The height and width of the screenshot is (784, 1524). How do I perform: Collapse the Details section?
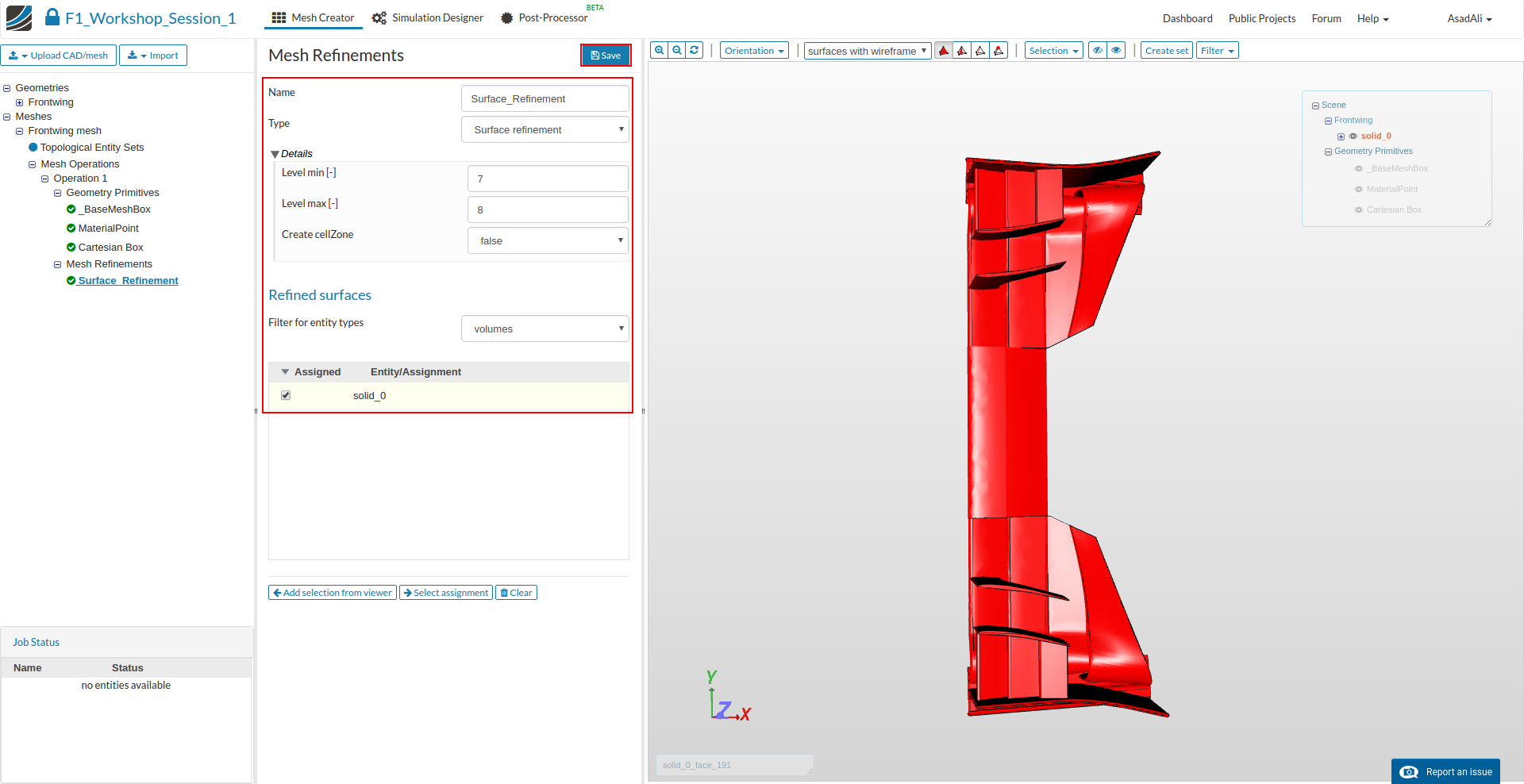pos(275,154)
